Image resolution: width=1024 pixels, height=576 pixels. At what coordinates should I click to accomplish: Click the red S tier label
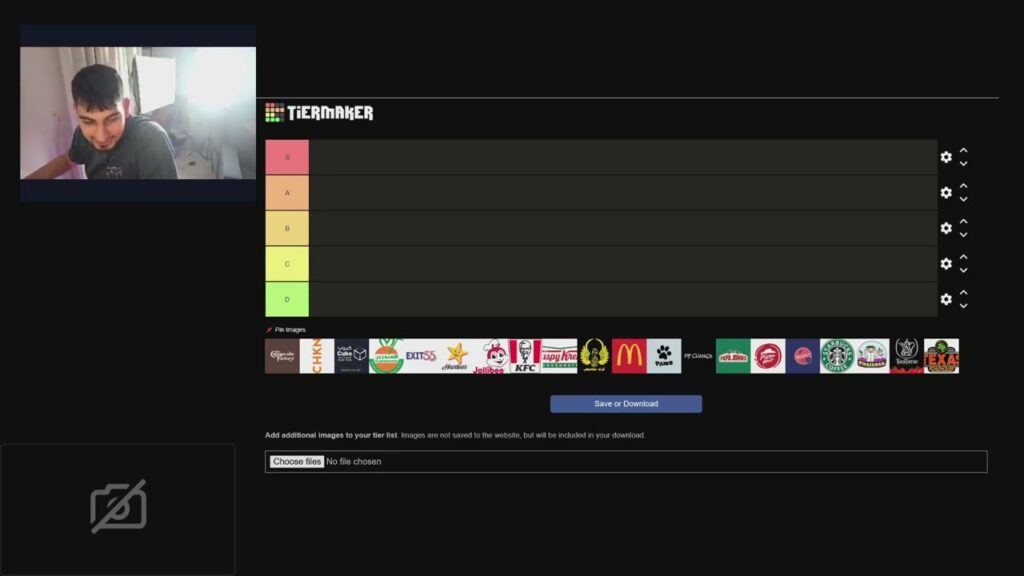click(287, 157)
